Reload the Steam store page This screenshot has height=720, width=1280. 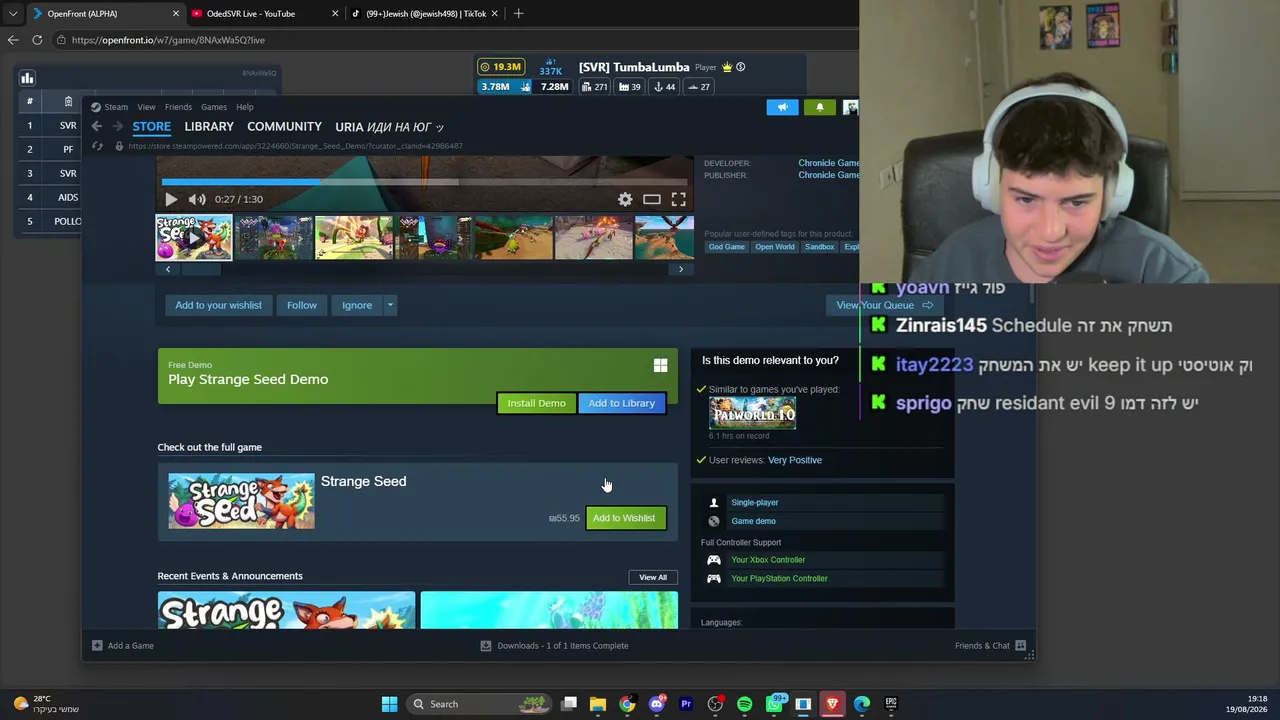coord(98,146)
